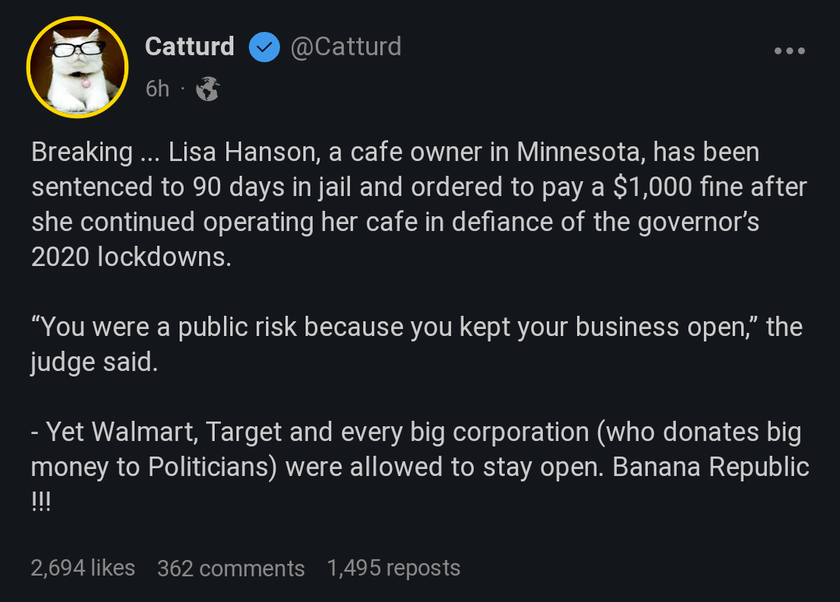Screen dimensions: 840x602
Task: Click the Banana Republic text
Action: coord(710,467)
